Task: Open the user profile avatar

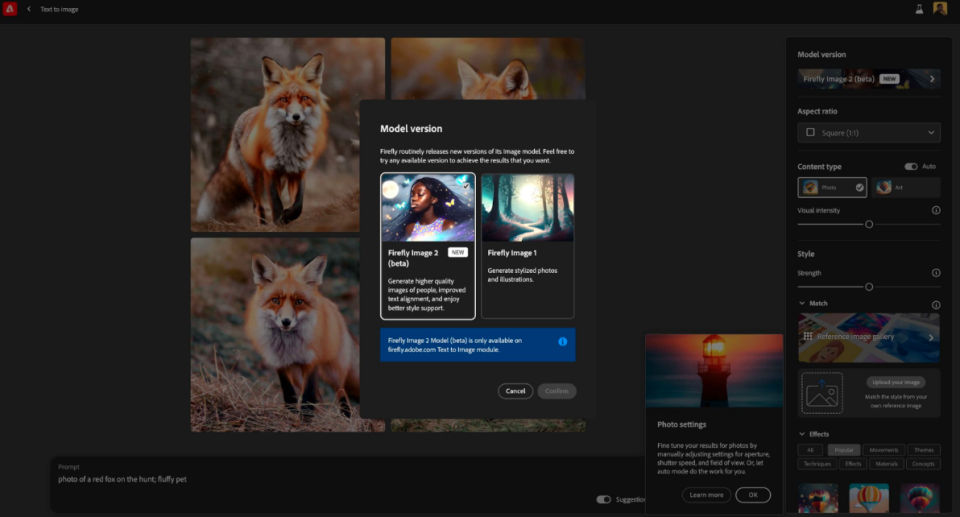Action: pyautogui.click(x=940, y=9)
